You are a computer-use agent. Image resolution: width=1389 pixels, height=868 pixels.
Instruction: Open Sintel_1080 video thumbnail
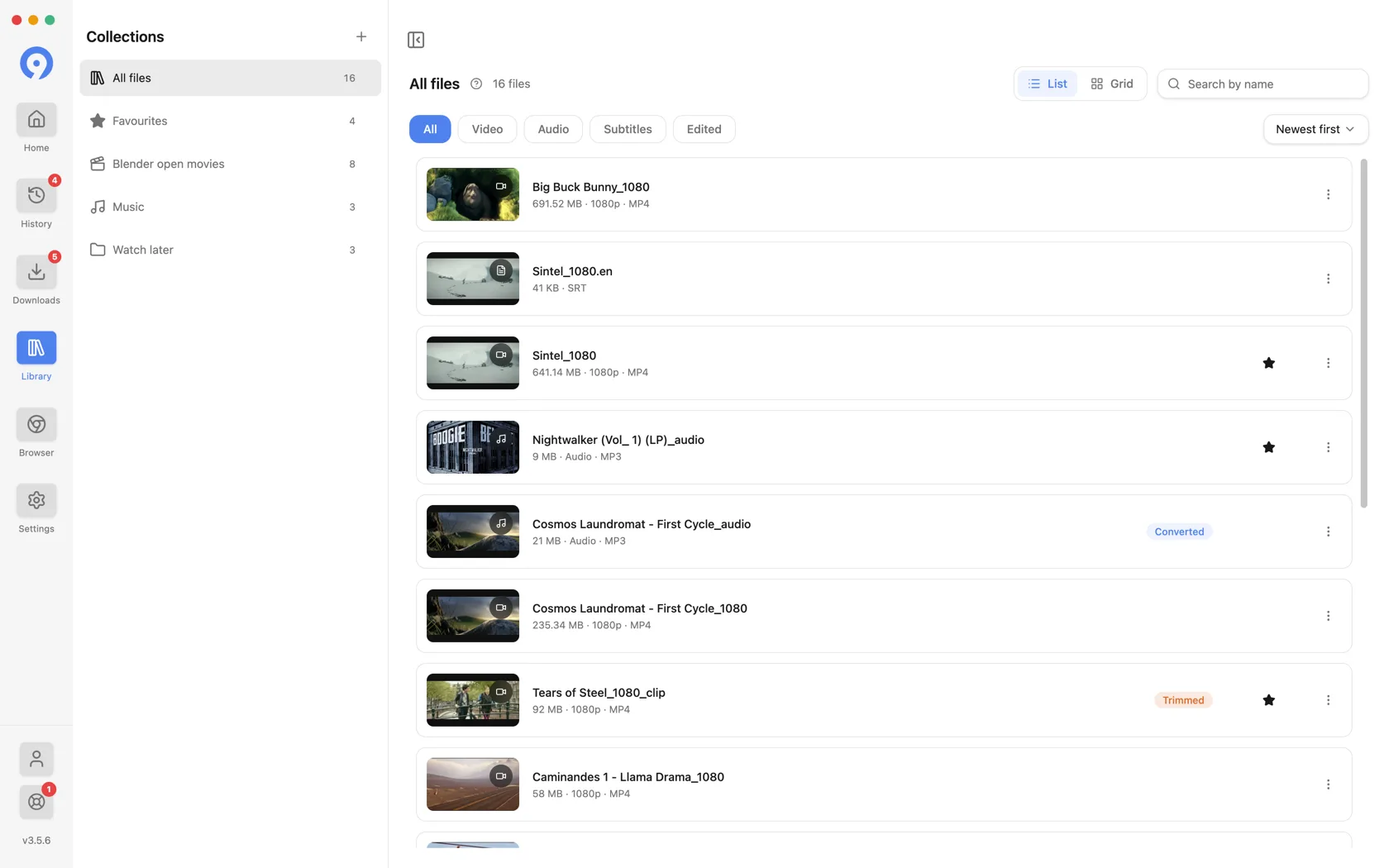(x=473, y=363)
